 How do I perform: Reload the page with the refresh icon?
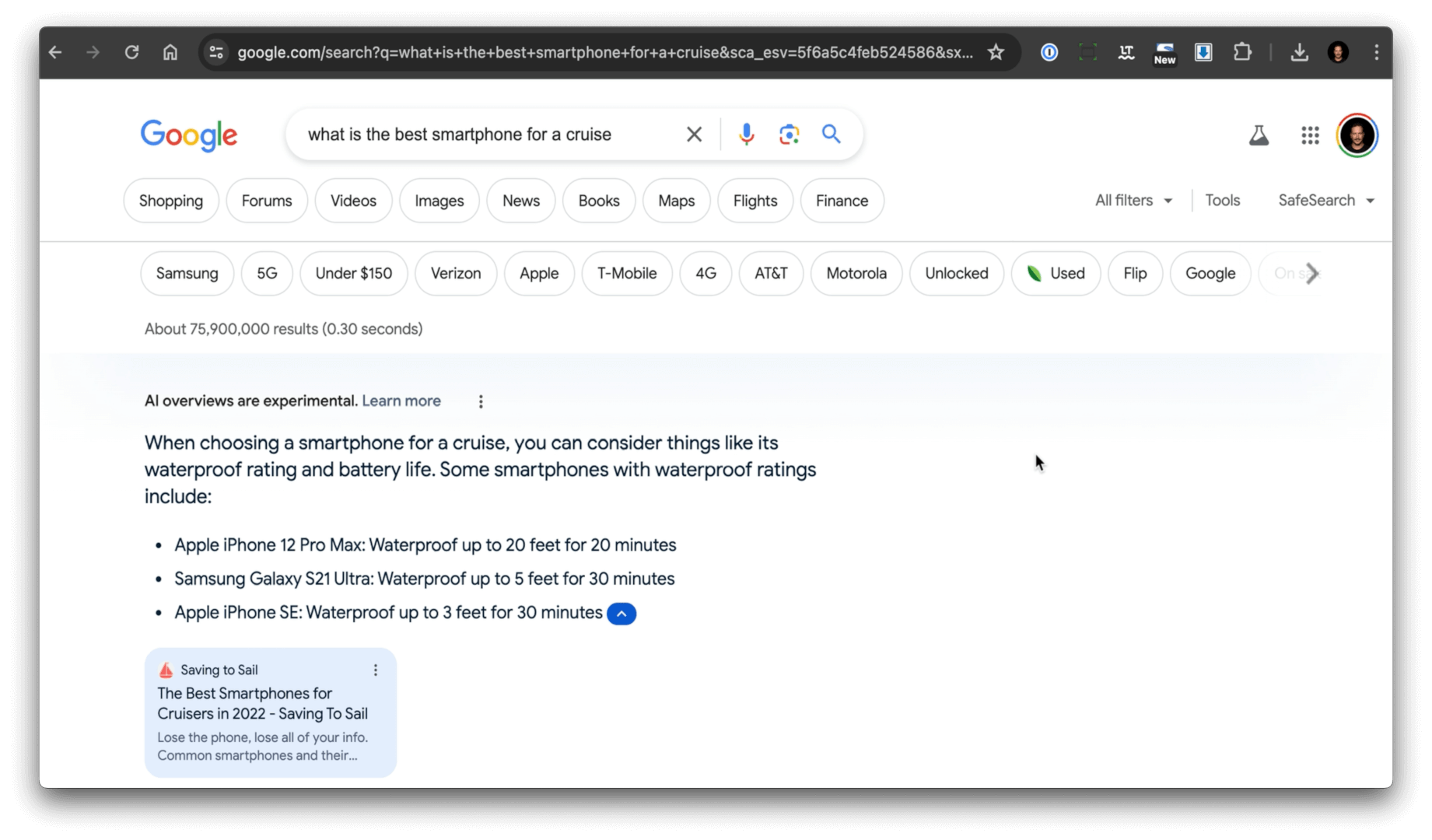point(131,52)
